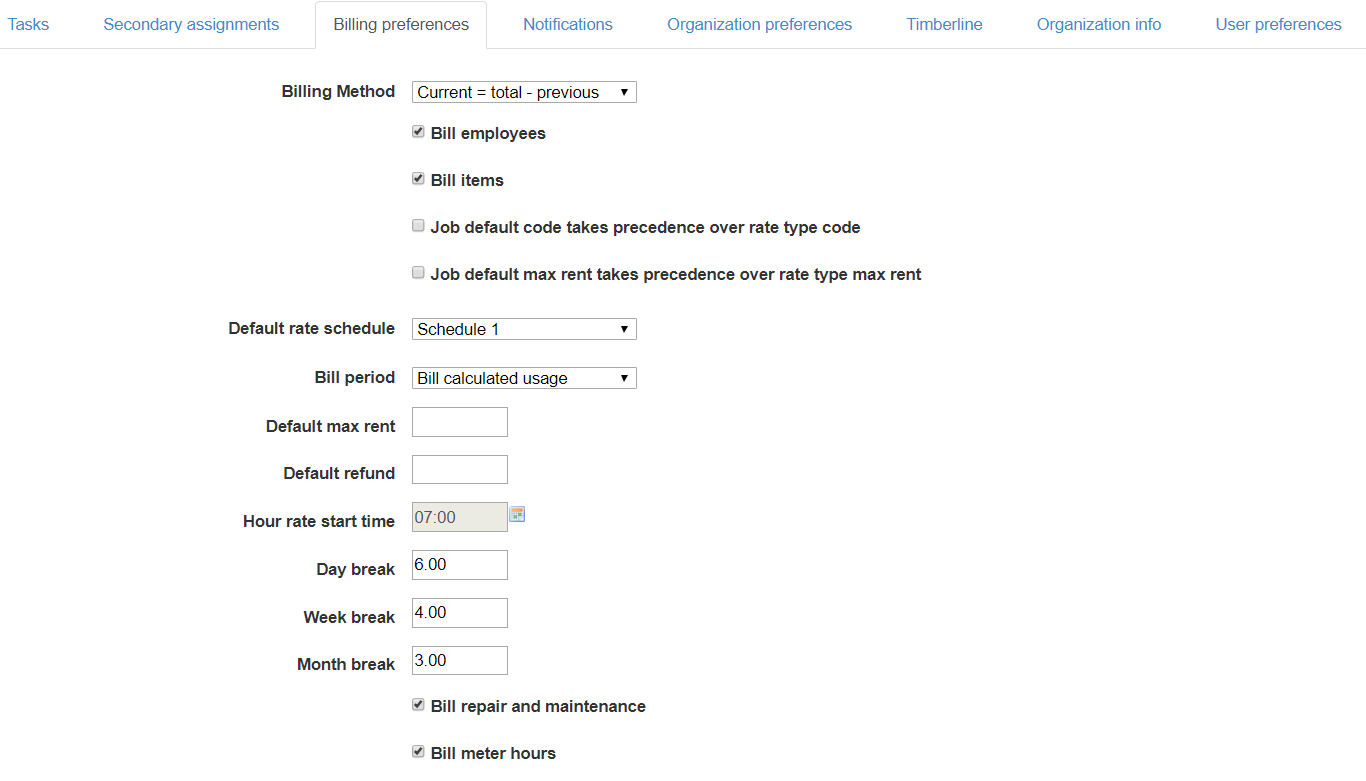1366x781 pixels.
Task: Click the Hour rate start time field
Action: [460, 517]
